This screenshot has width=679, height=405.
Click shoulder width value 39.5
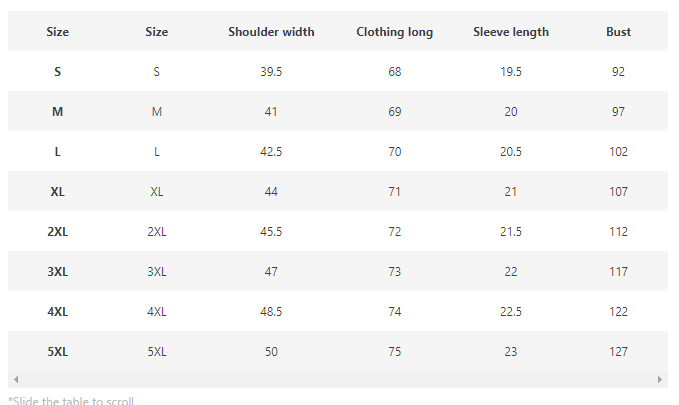(x=271, y=72)
